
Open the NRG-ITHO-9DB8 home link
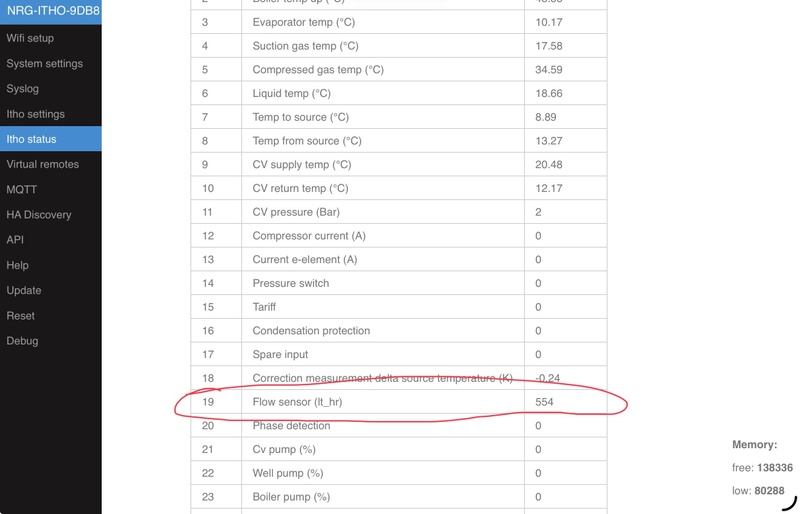pos(51,12)
